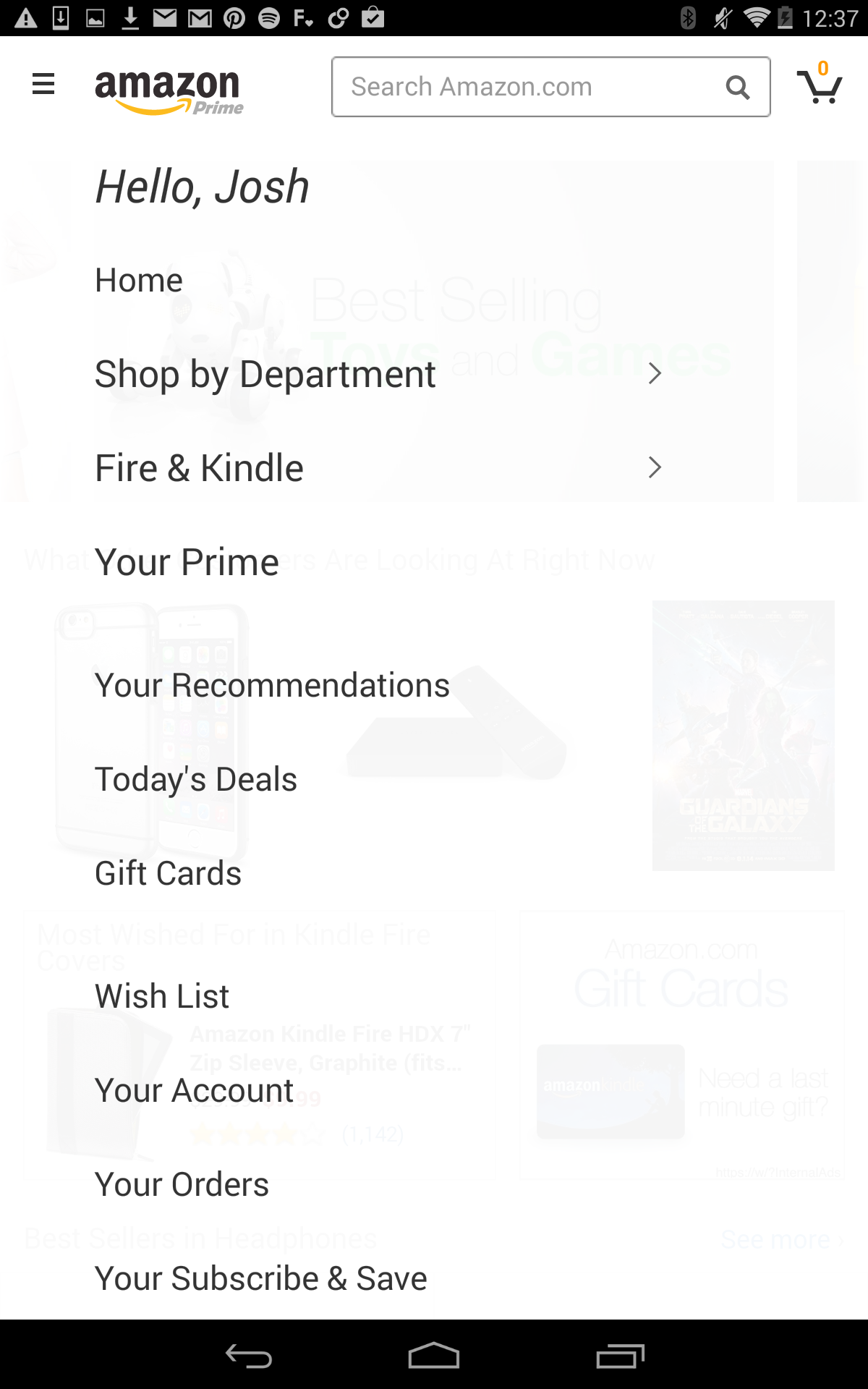Go to Your Recommendations
Screen dimensions: 868x1389
tap(272, 685)
